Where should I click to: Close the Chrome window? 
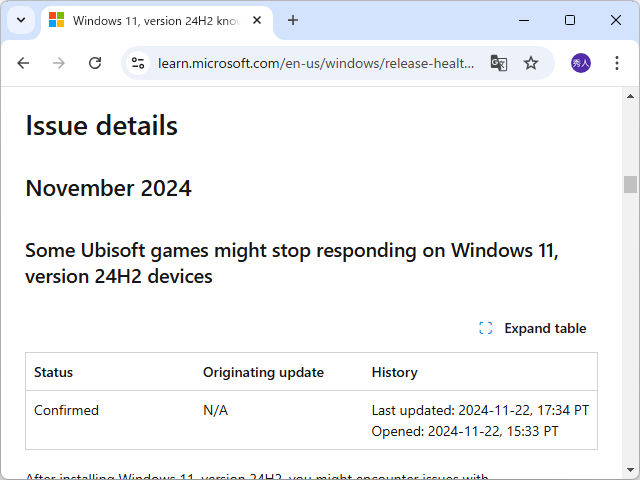(616, 20)
